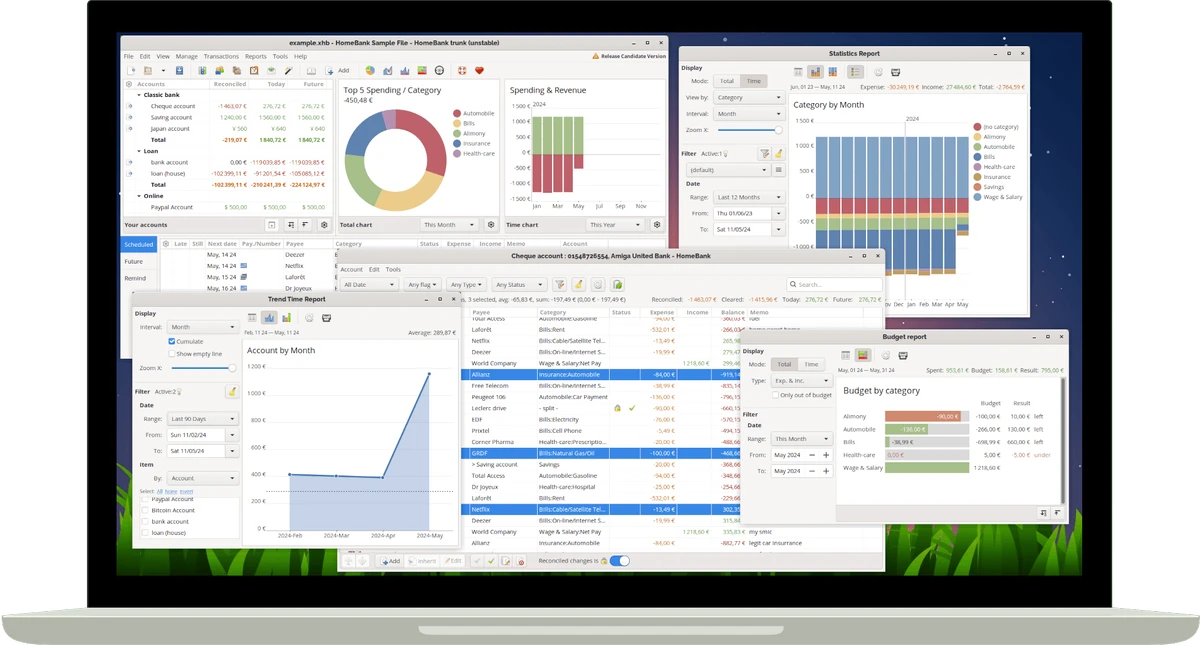Viewport: 1200px width, 645px height.
Task: Click the print icon in Trend Time Report
Action: (327, 318)
